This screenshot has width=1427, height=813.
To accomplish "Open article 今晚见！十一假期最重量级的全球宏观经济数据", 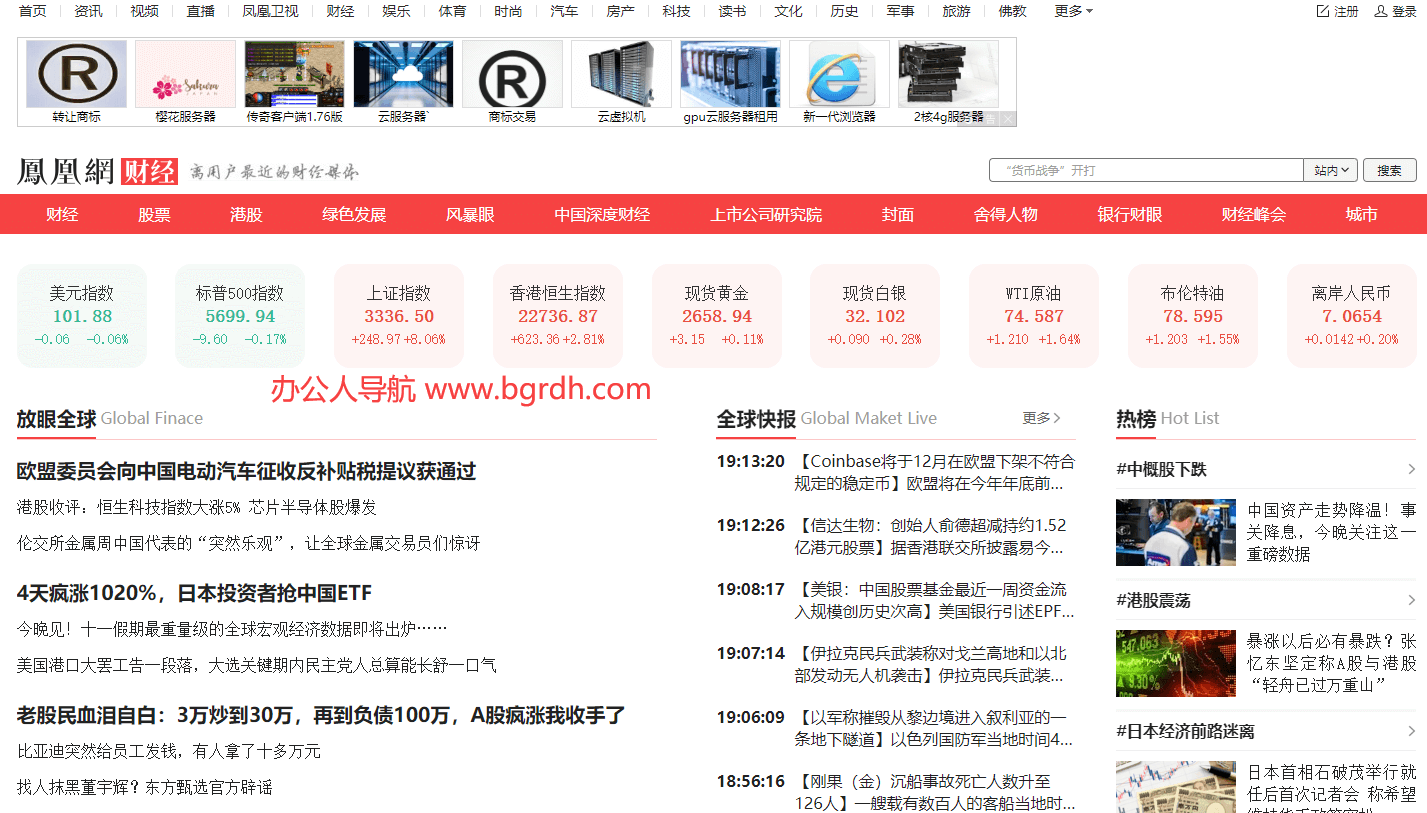I will [232, 629].
